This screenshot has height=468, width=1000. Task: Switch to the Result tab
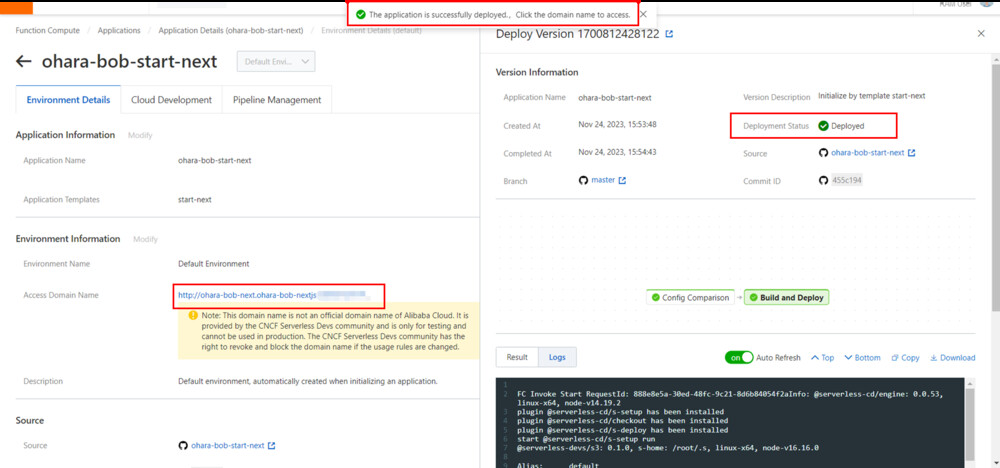[x=517, y=357]
